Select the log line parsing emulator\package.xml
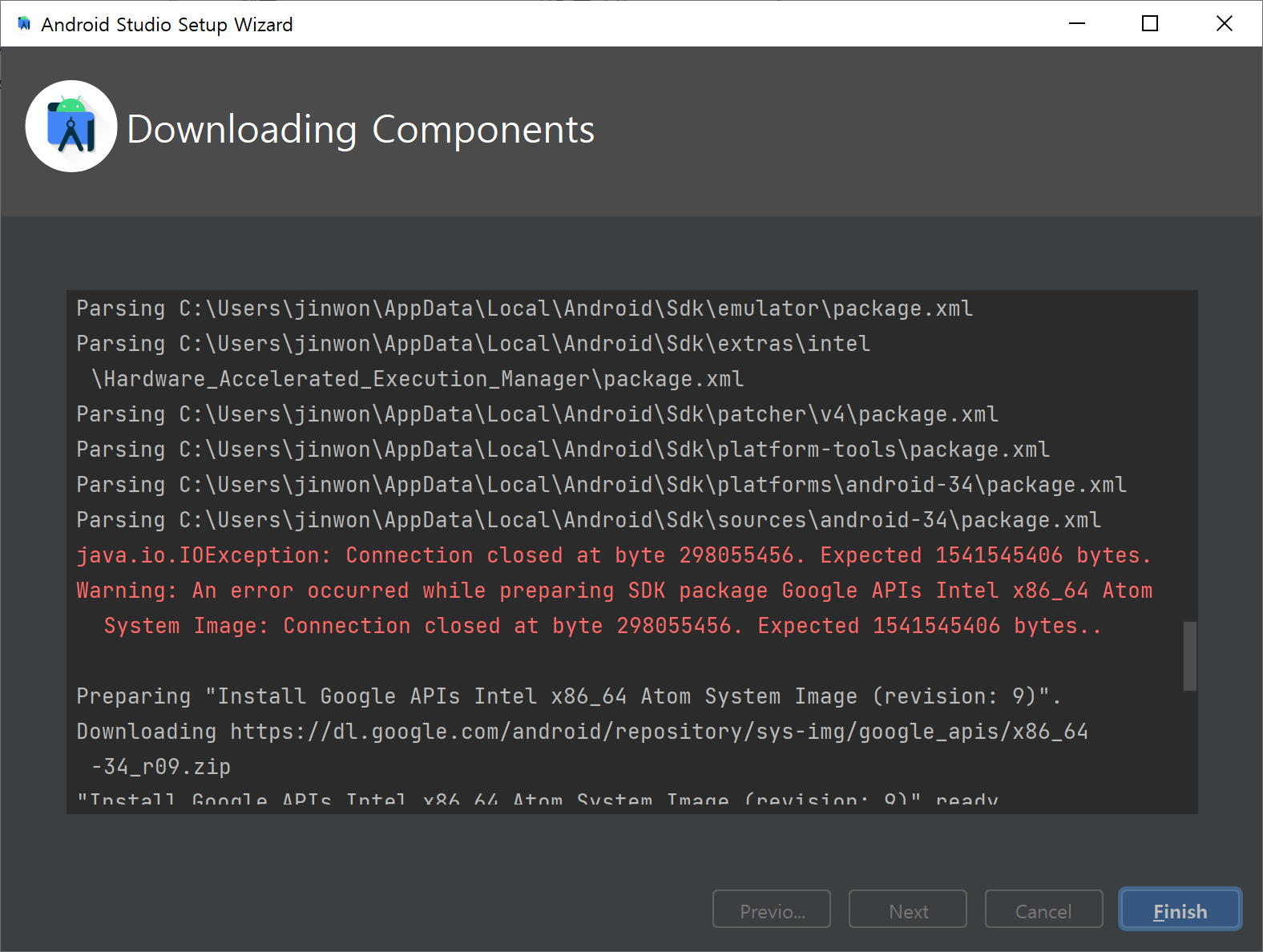Image resolution: width=1263 pixels, height=952 pixels. click(x=524, y=309)
